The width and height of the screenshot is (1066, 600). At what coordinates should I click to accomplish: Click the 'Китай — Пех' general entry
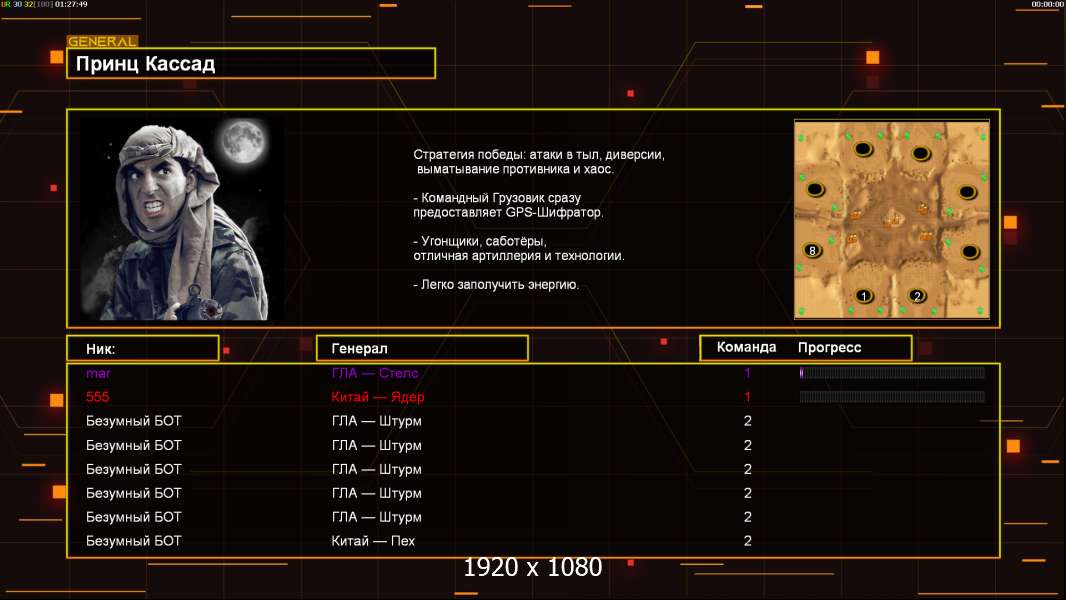[373, 541]
